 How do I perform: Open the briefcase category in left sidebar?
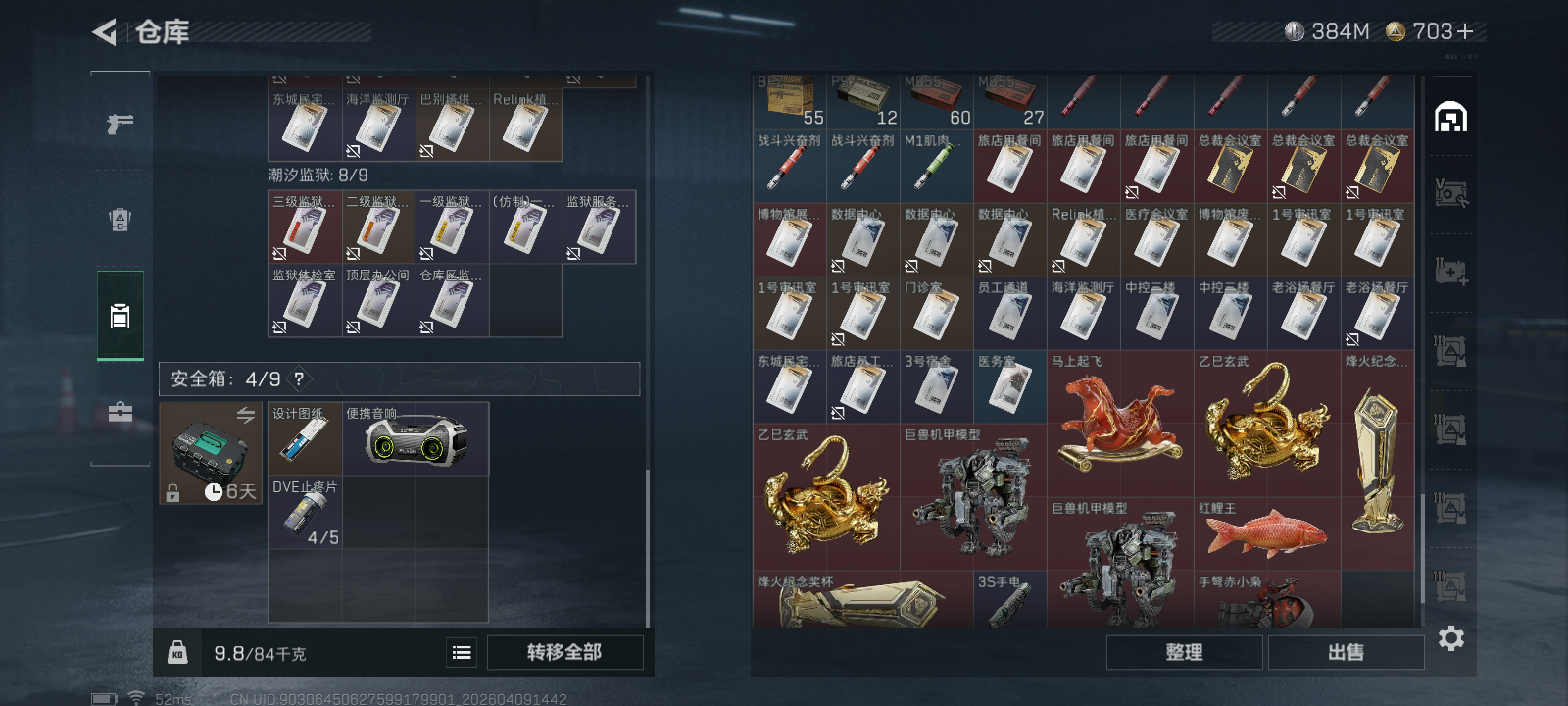coord(120,412)
